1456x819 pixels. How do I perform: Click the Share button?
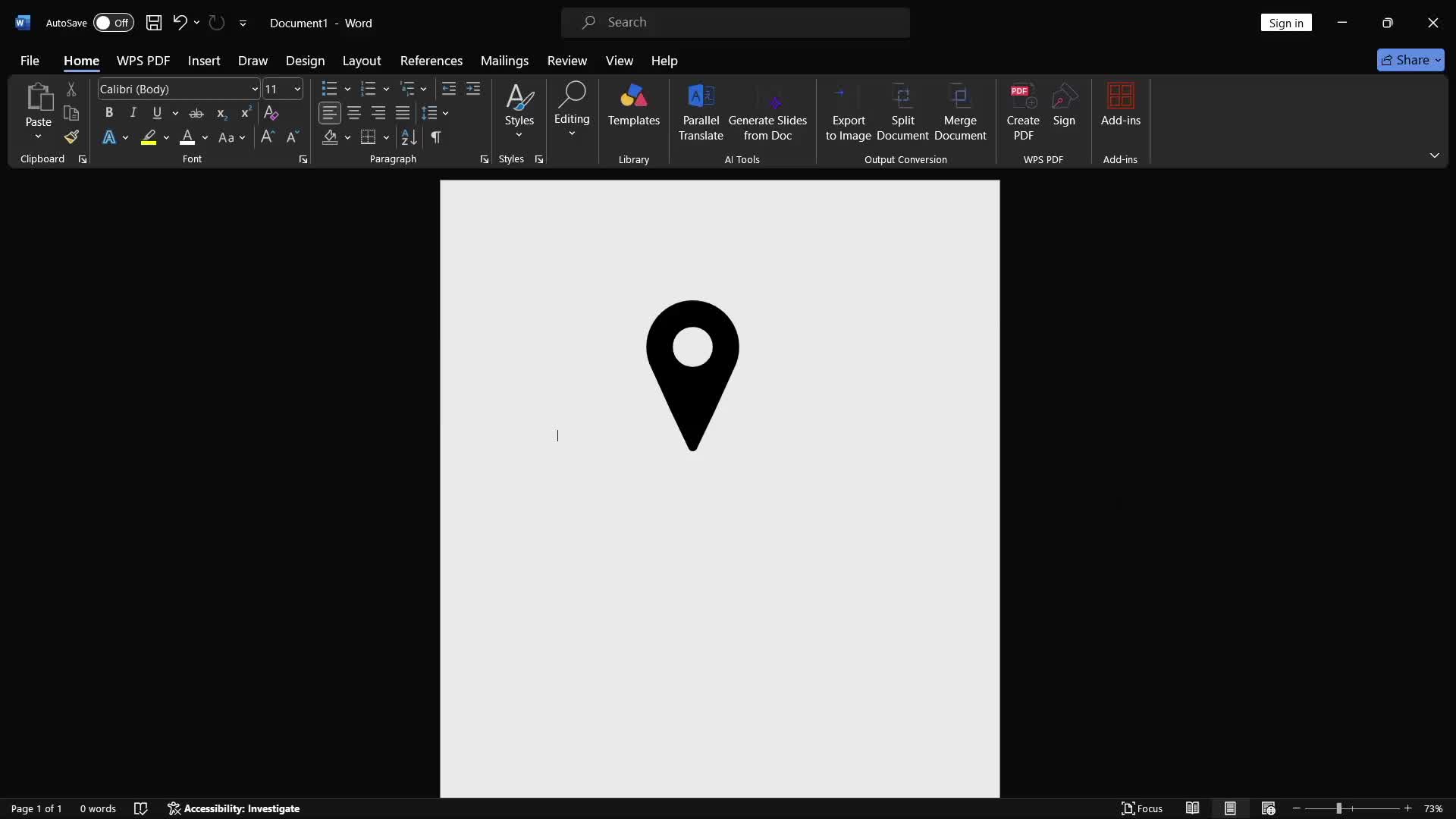coord(1410,60)
